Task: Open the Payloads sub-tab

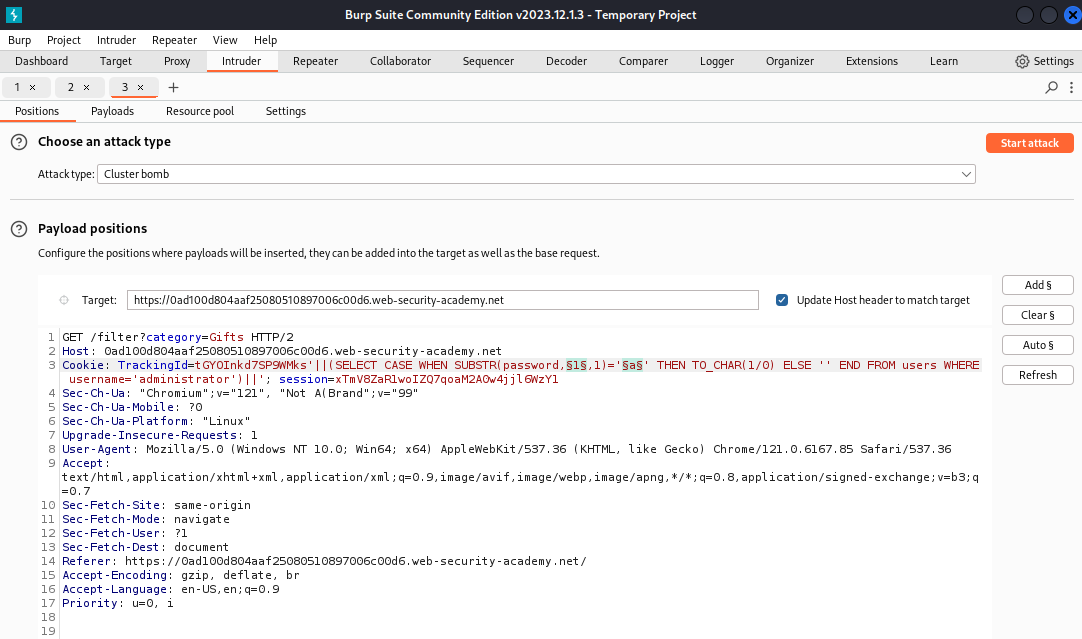Action: [112, 111]
